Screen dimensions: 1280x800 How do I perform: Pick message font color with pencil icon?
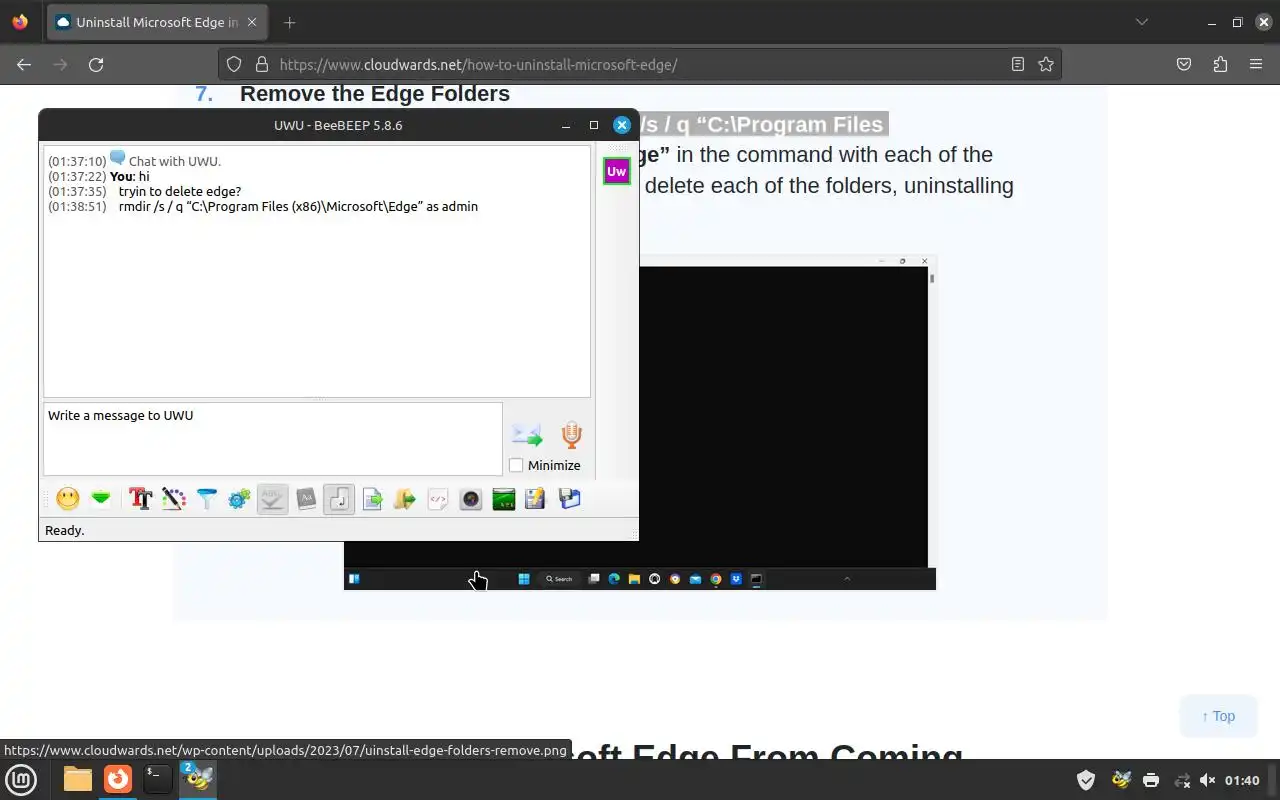(x=174, y=498)
